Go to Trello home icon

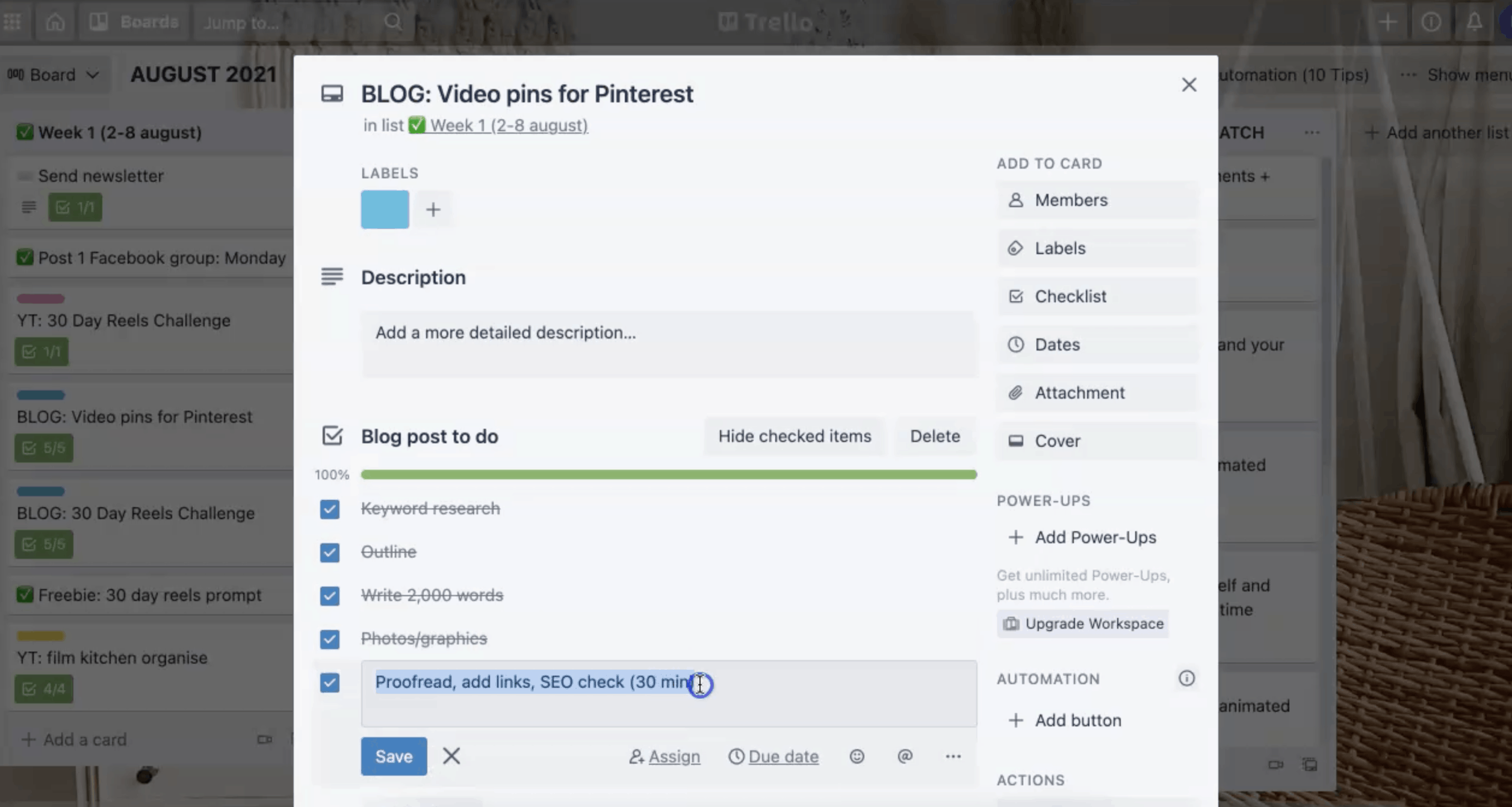tap(55, 22)
